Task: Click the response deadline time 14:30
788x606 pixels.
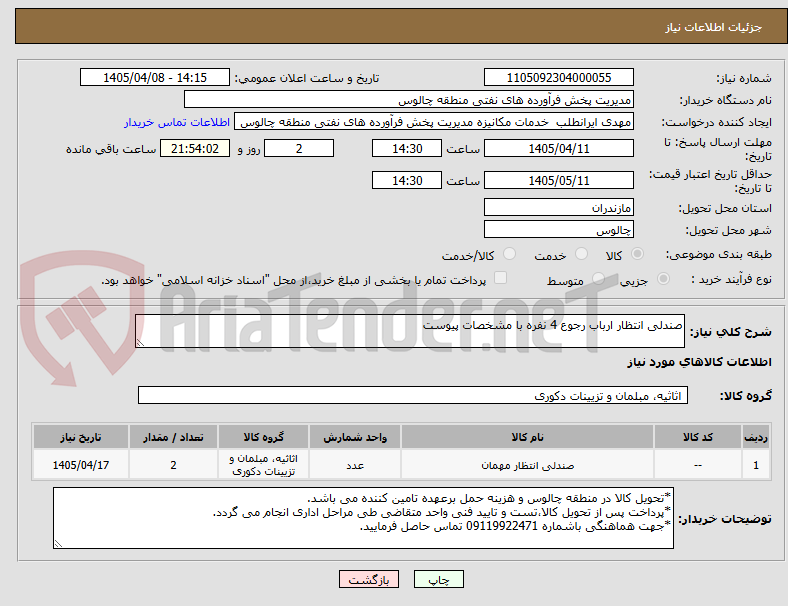Action: 407,148
